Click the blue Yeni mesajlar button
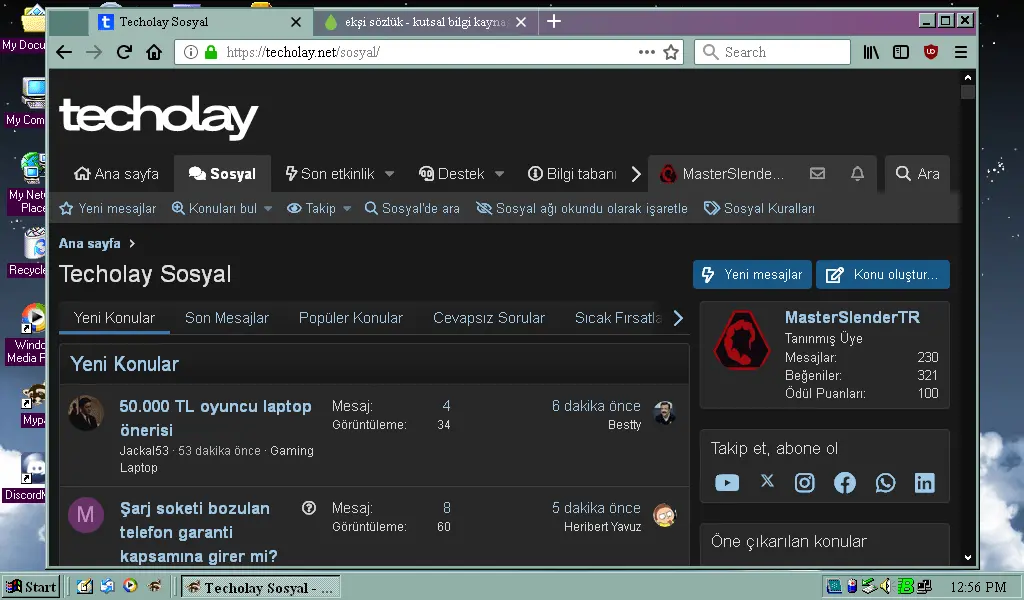 752,274
